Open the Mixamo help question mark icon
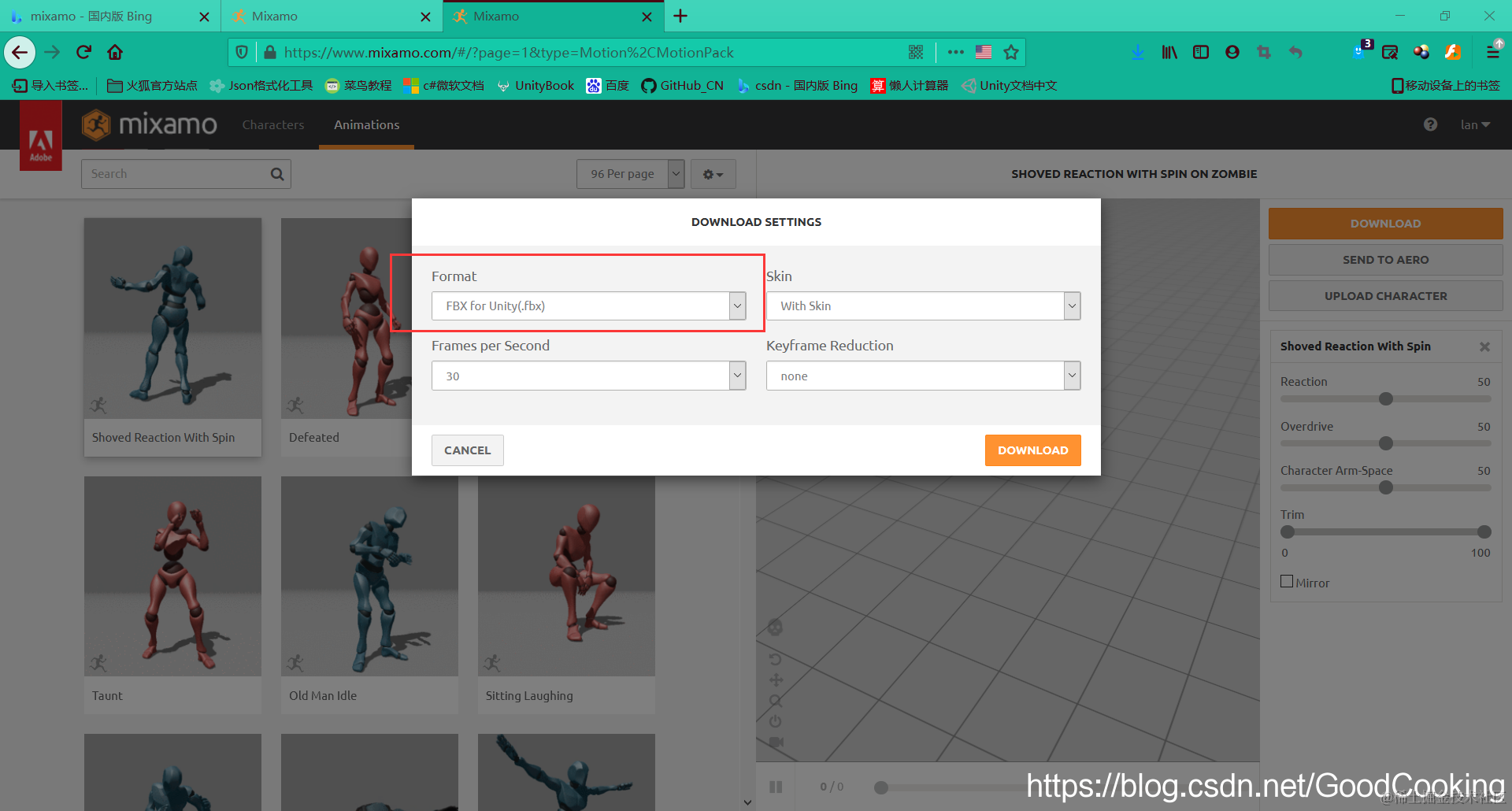The image size is (1512, 811). pos(1430,124)
